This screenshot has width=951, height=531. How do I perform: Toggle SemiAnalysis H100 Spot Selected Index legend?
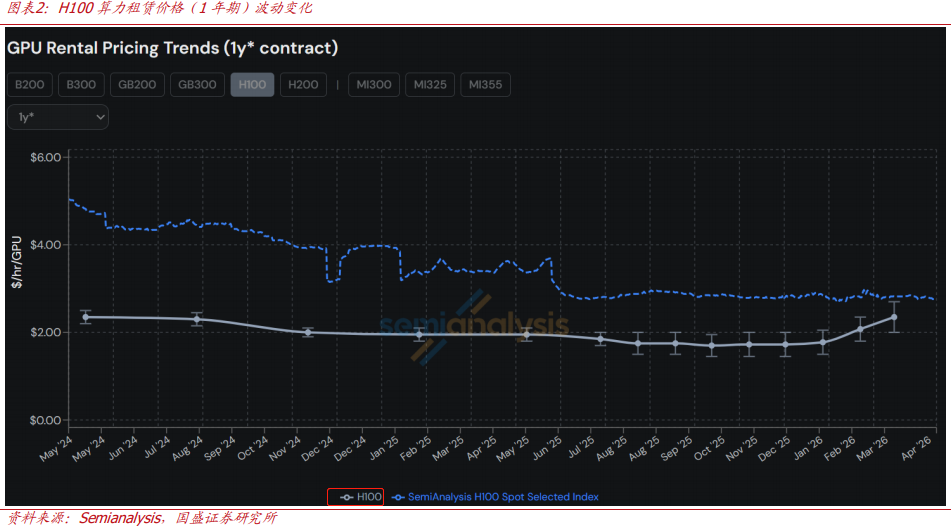[x=496, y=497]
